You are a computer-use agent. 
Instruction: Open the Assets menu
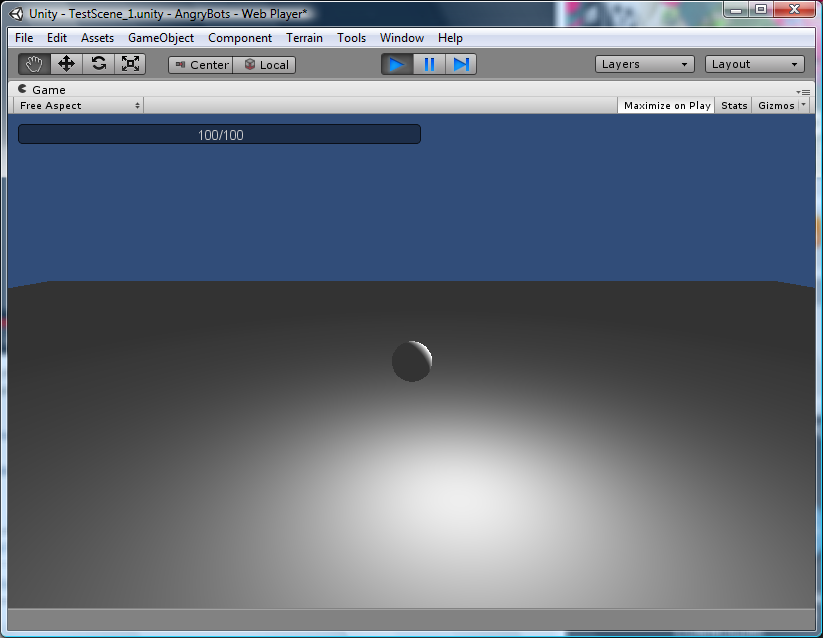point(97,38)
